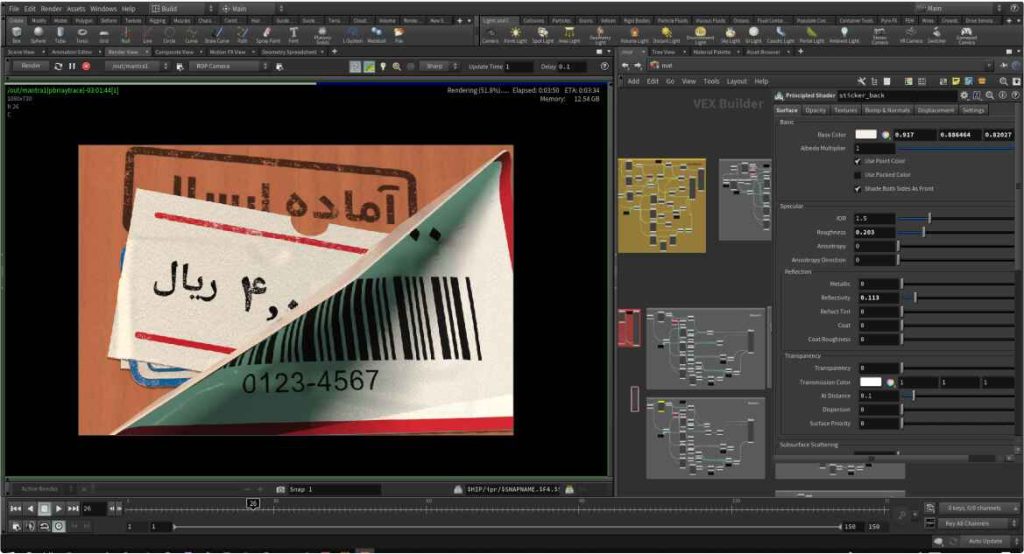Add a Point Light from shelf

point(515,35)
